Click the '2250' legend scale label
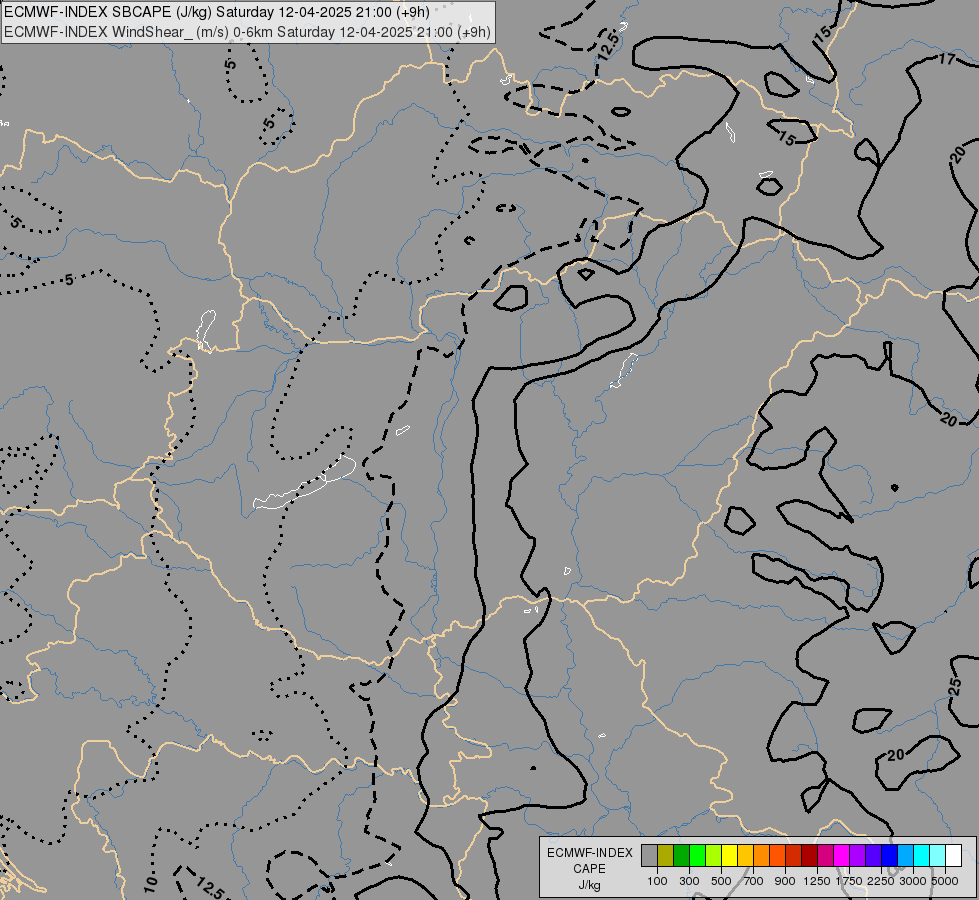 pyautogui.click(x=881, y=881)
